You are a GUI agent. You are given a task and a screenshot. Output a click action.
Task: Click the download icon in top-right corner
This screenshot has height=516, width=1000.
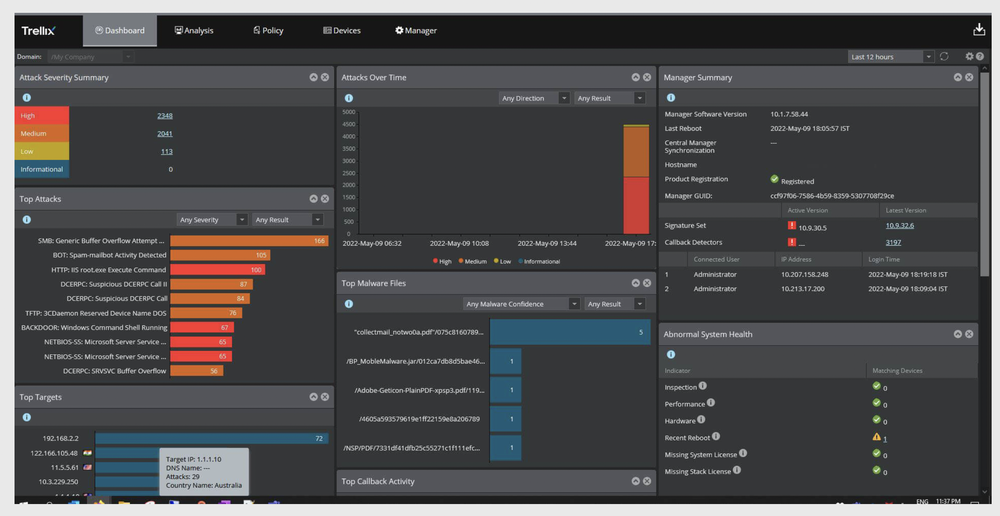979,30
